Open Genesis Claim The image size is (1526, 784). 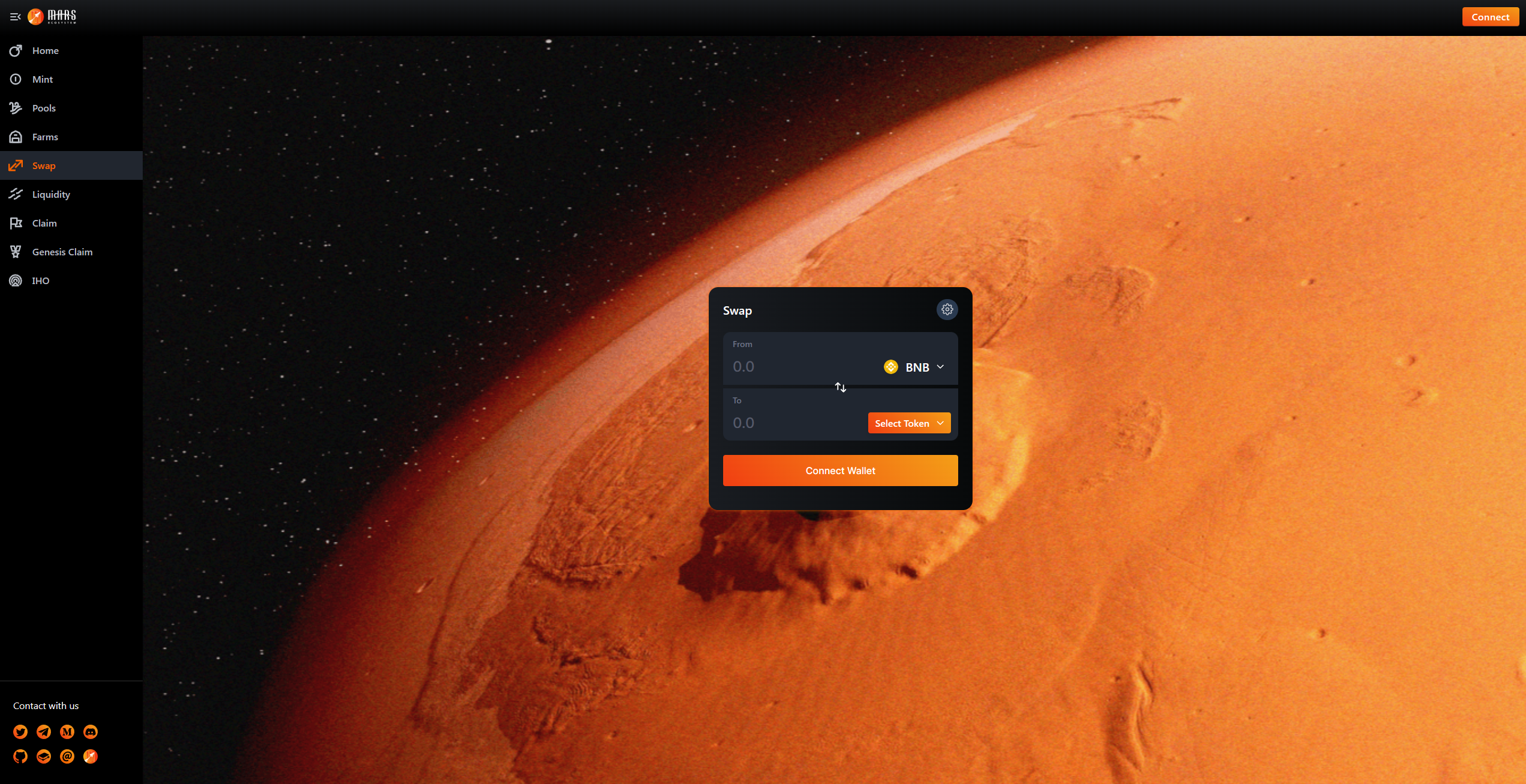[71, 252]
